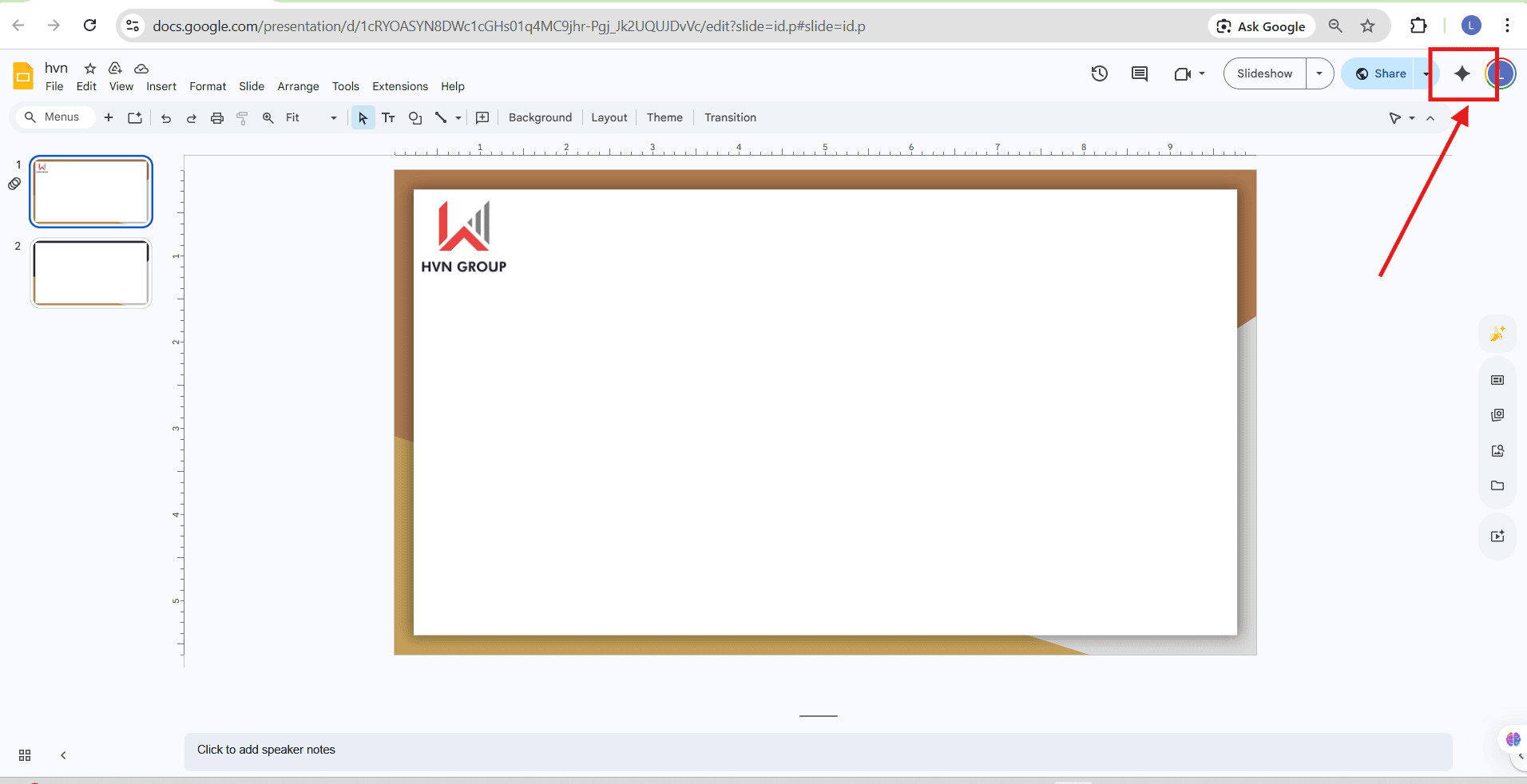This screenshot has width=1527, height=784.
Task: Undo the last action
Action: click(166, 117)
